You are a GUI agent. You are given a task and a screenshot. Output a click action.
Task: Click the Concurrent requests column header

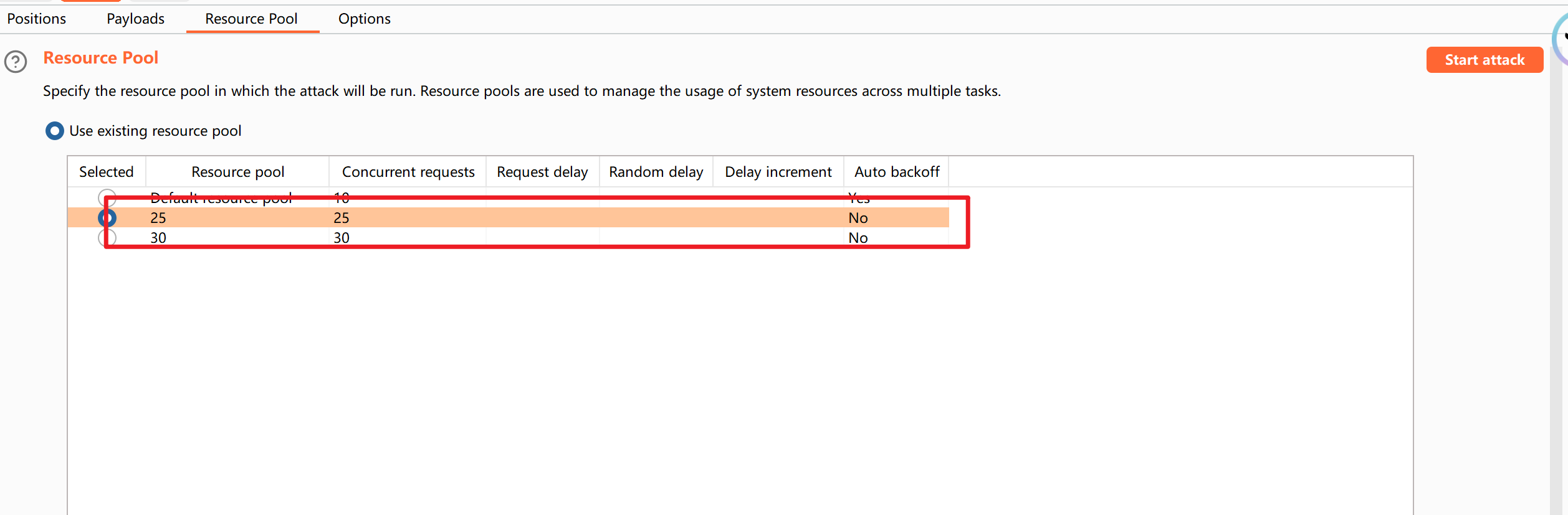408,172
